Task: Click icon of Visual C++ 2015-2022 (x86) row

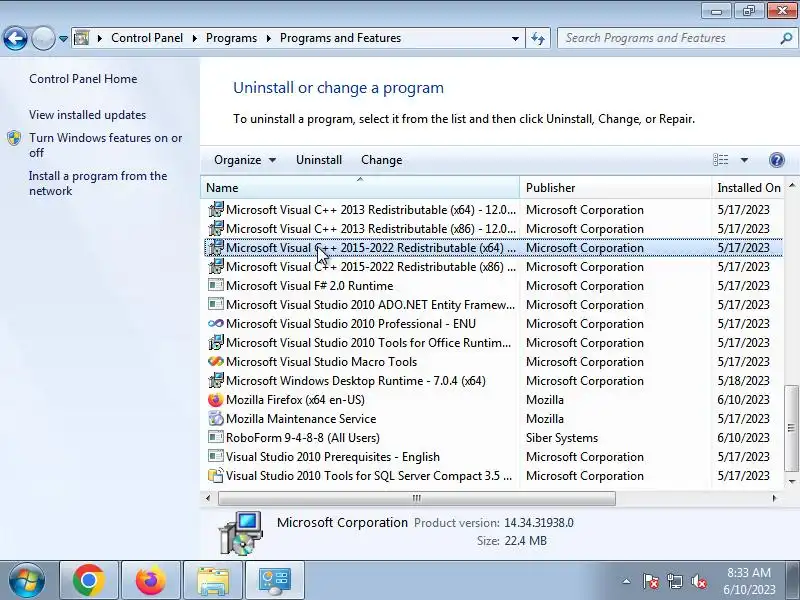Action: pos(216,266)
